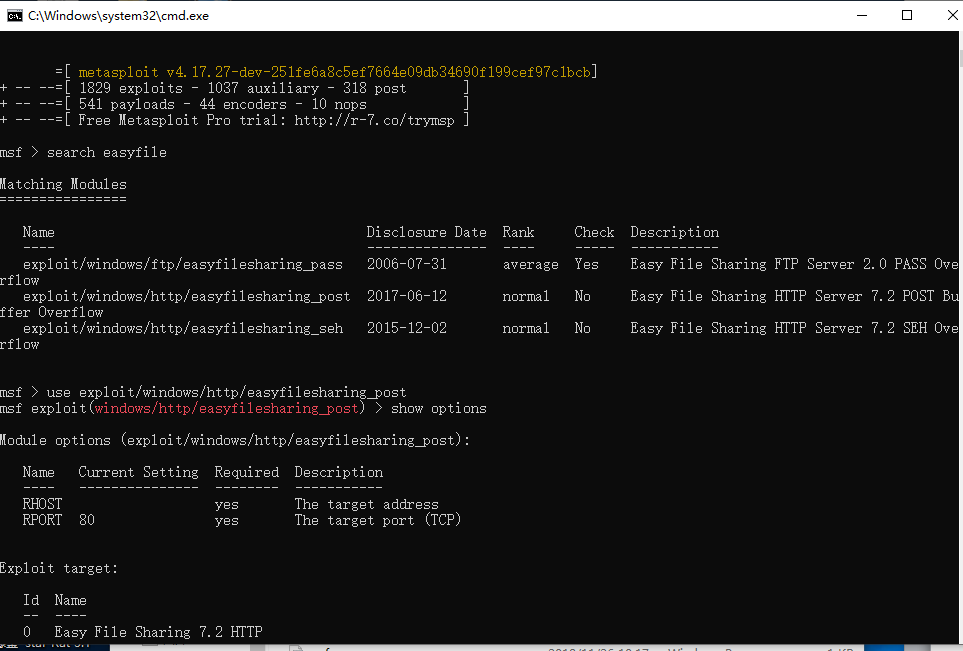
Task: Click the 'show options' command text
Action: pos(439,408)
